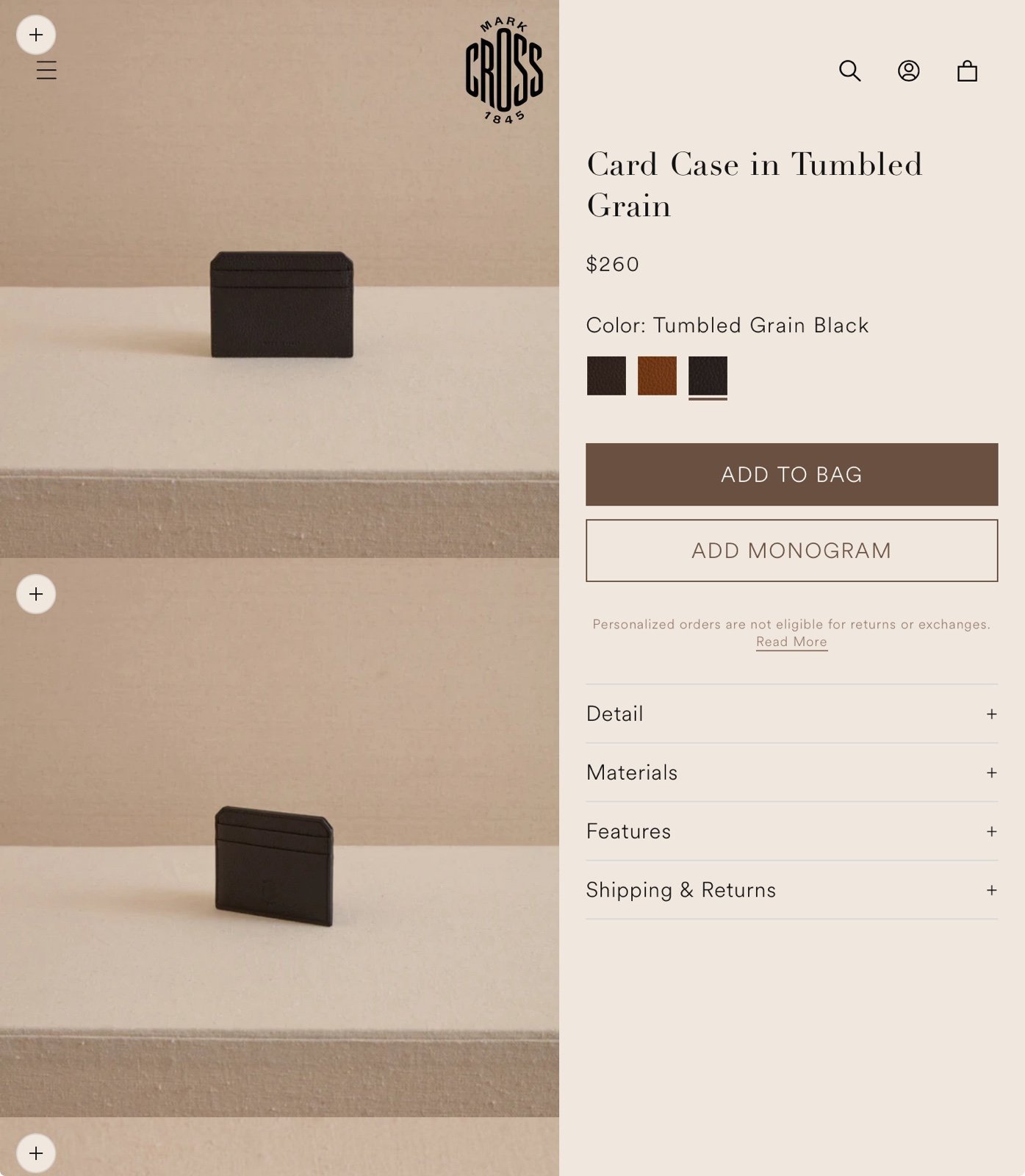Expand the Features section
The height and width of the screenshot is (1176, 1025).
[791, 831]
